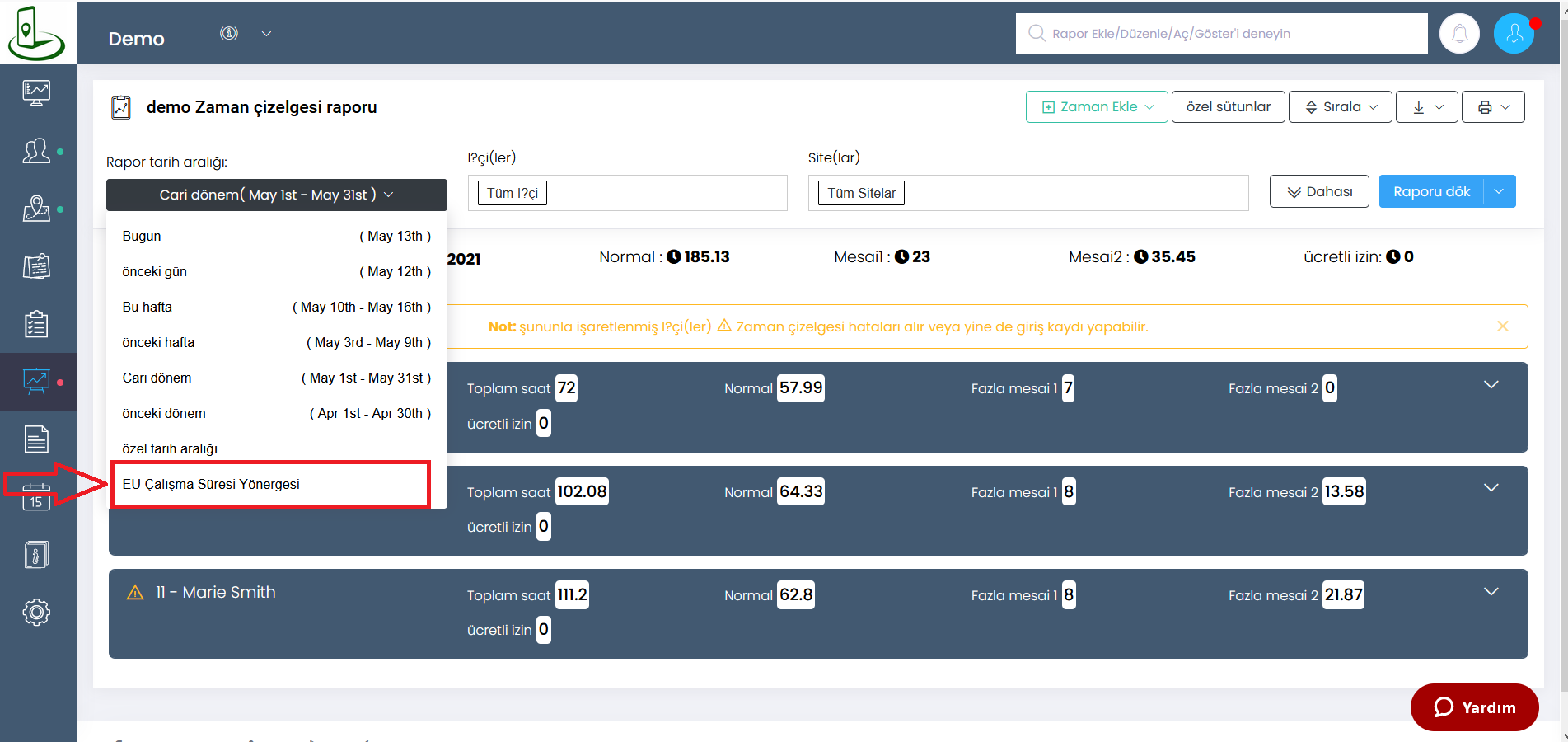Open the user profile avatar
Viewport: 1568px width, 742px height.
coord(1514,34)
